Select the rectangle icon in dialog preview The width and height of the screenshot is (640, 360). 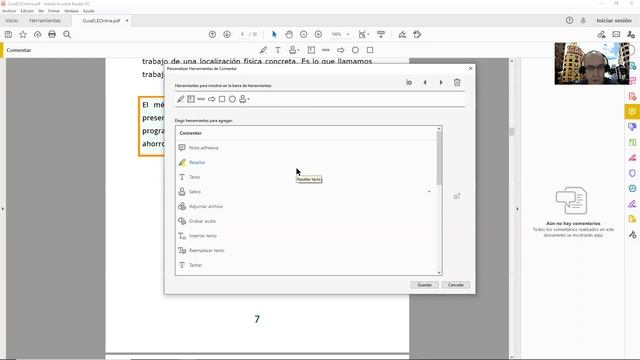click(x=222, y=99)
